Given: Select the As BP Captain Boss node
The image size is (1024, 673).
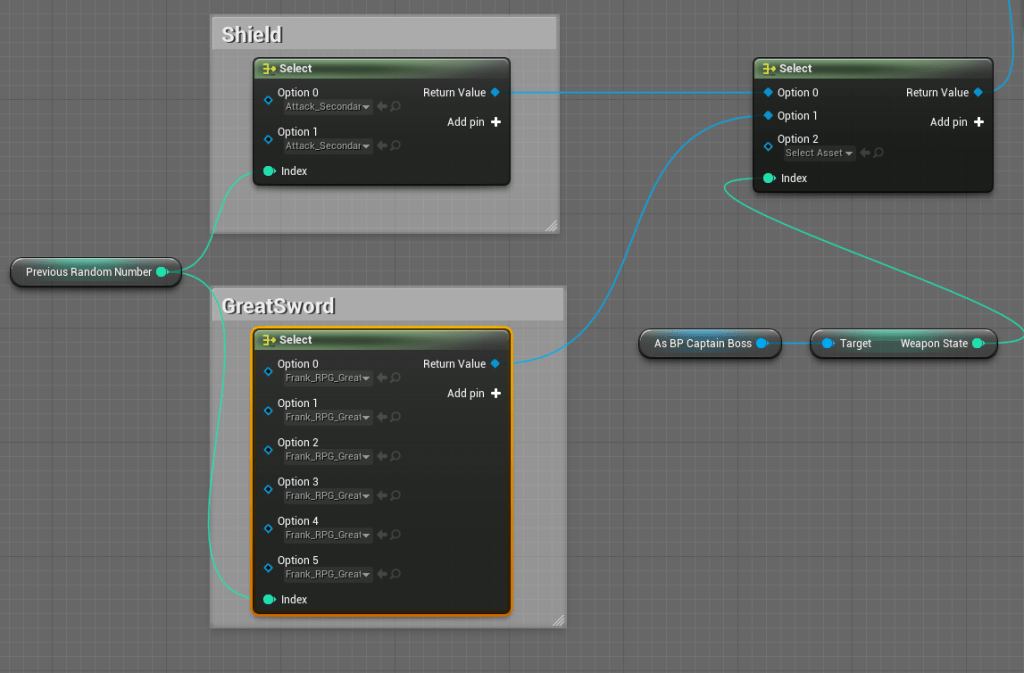Looking at the screenshot, I should coord(702,344).
